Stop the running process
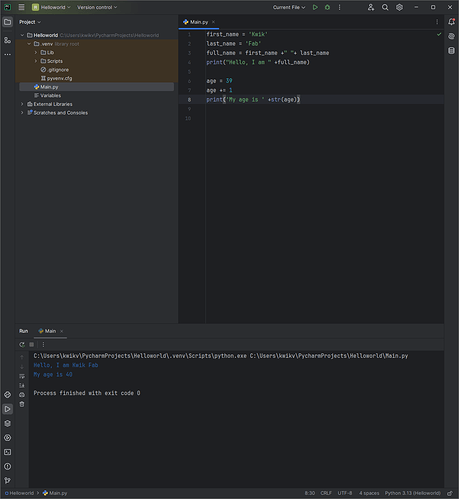The width and height of the screenshot is (459, 499). 32,344
